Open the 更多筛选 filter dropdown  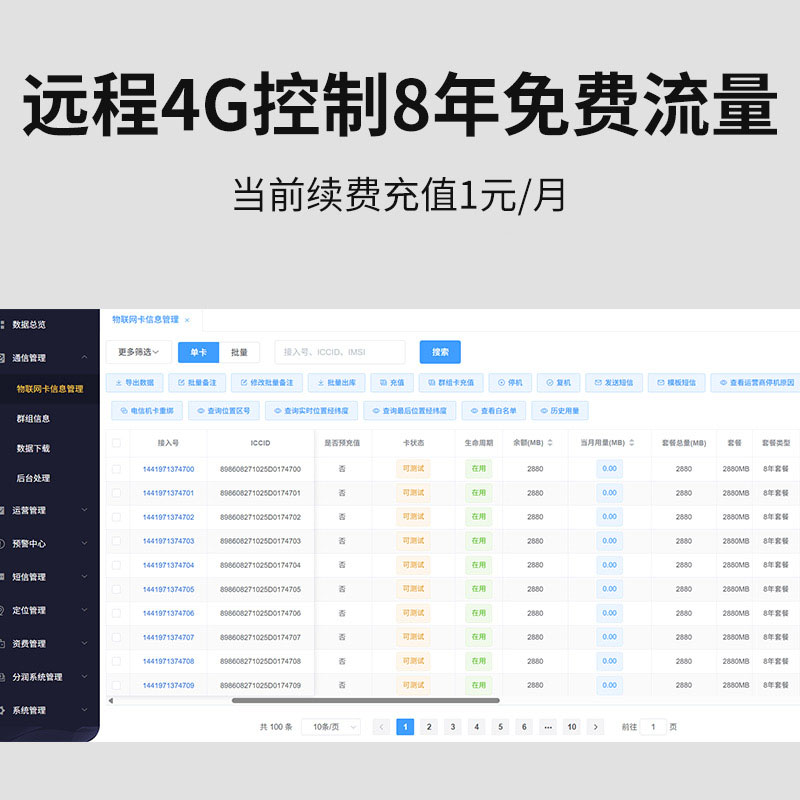click(138, 352)
